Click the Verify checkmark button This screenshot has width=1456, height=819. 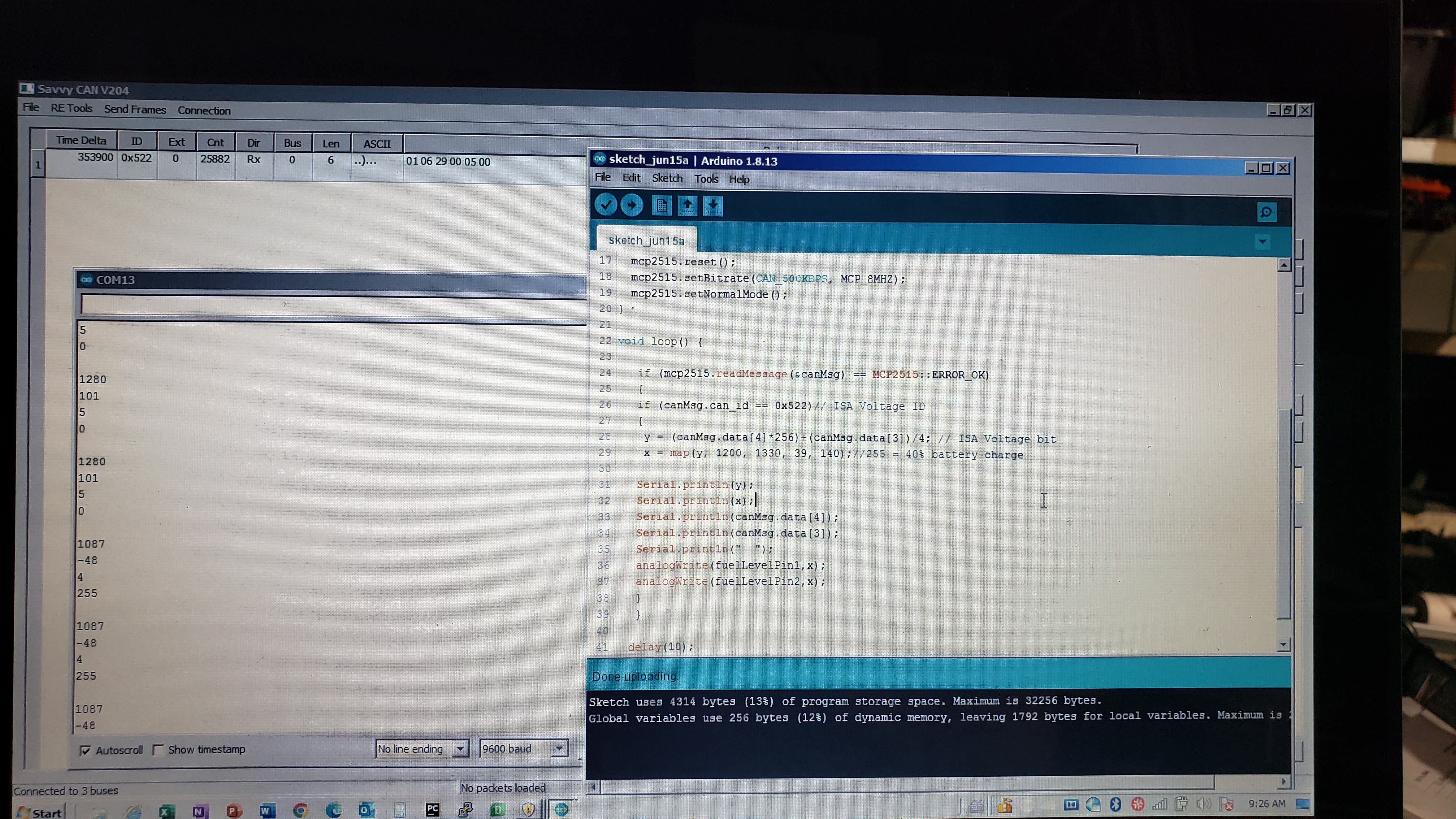pos(605,205)
